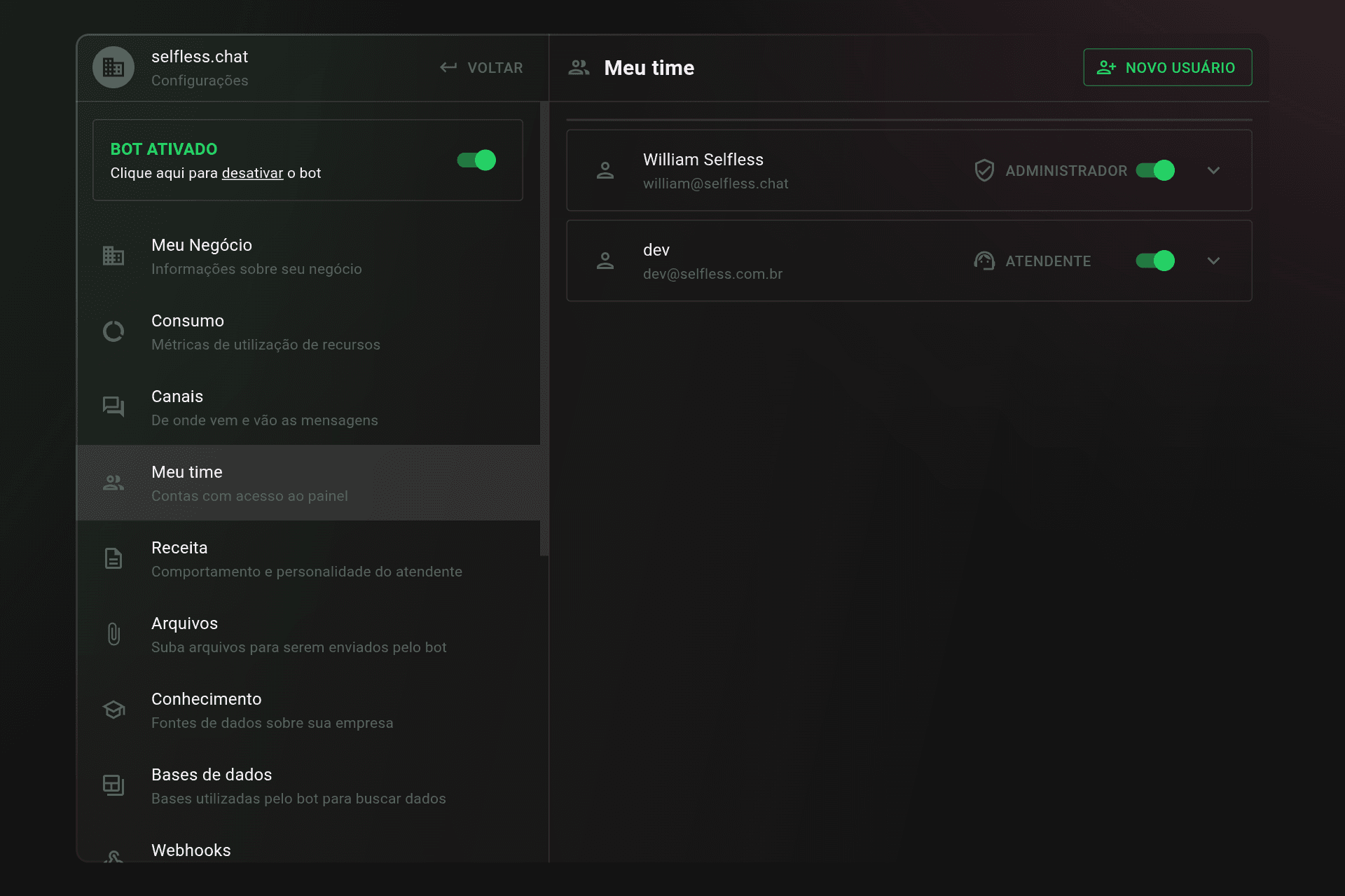Viewport: 1345px width, 896px height.
Task: Disable William Selfless account toggle
Action: click(x=1155, y=170)
